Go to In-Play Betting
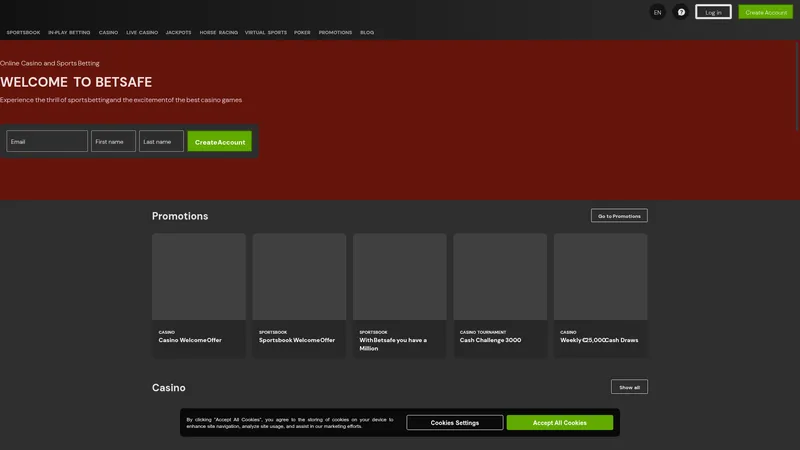Viewport: 800px width, 450px height. tap(69, 32)
